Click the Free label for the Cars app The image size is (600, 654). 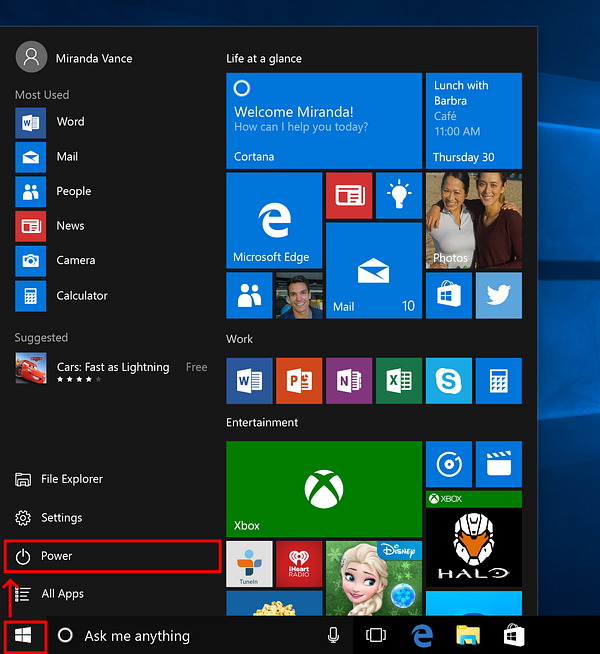(x=196, y=367)
